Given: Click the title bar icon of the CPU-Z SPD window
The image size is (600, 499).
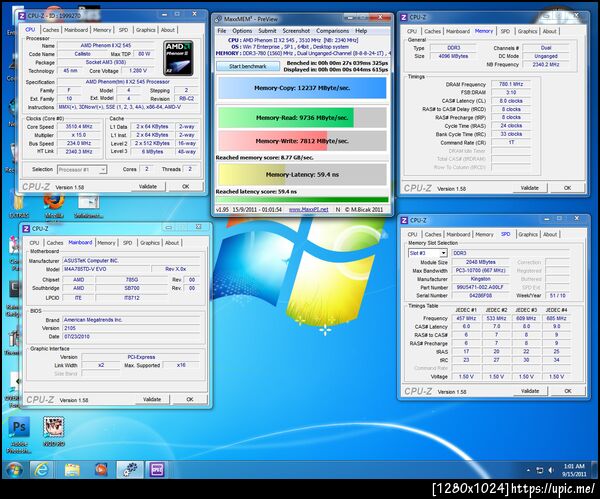Looking at the screenshot, I should coord(404,220).
